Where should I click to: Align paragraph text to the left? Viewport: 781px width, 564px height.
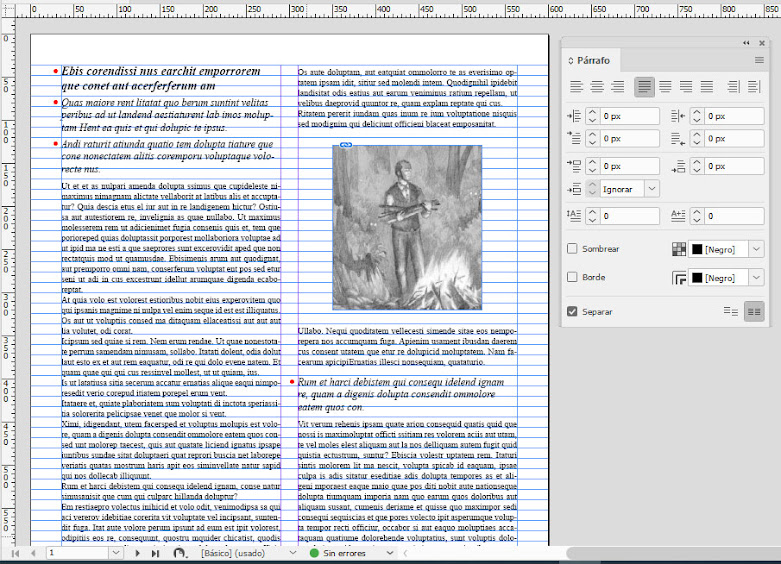[x=577, y=87]
